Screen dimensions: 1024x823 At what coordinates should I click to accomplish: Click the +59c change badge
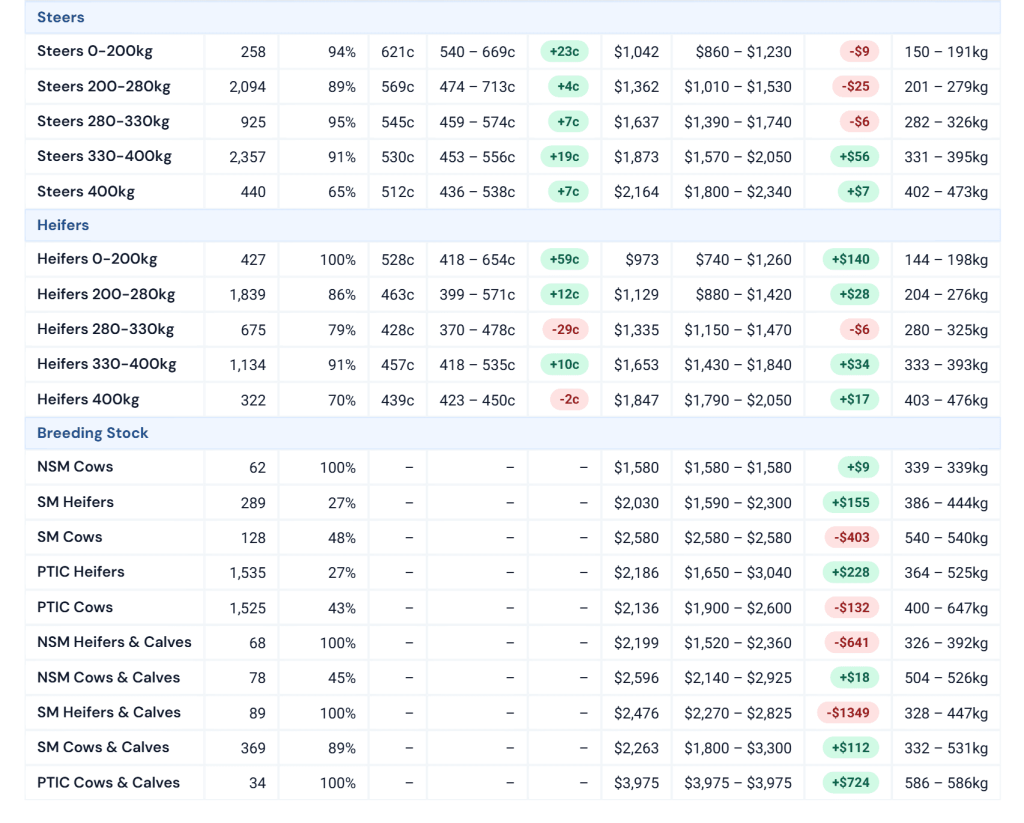tap(564, 259)
